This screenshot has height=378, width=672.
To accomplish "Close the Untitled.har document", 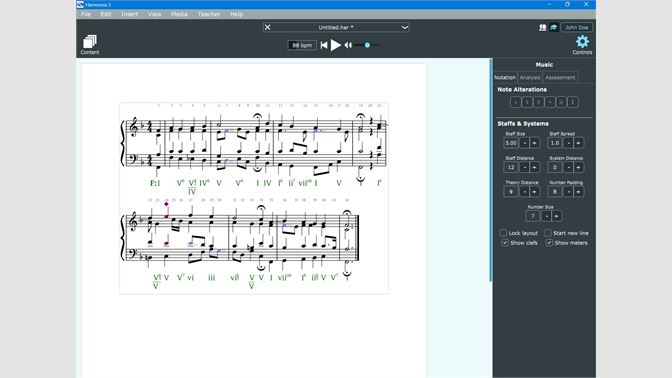I will 267,27.
